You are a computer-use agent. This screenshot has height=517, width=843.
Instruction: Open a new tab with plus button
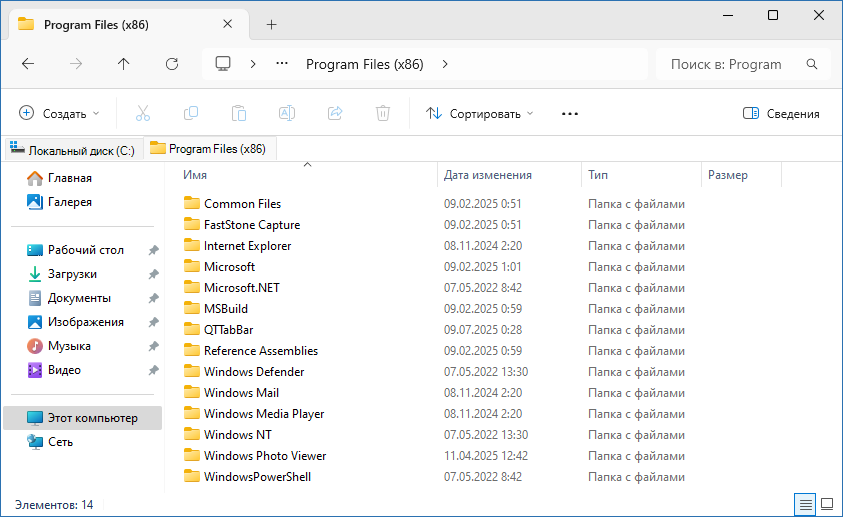point(272,24)
